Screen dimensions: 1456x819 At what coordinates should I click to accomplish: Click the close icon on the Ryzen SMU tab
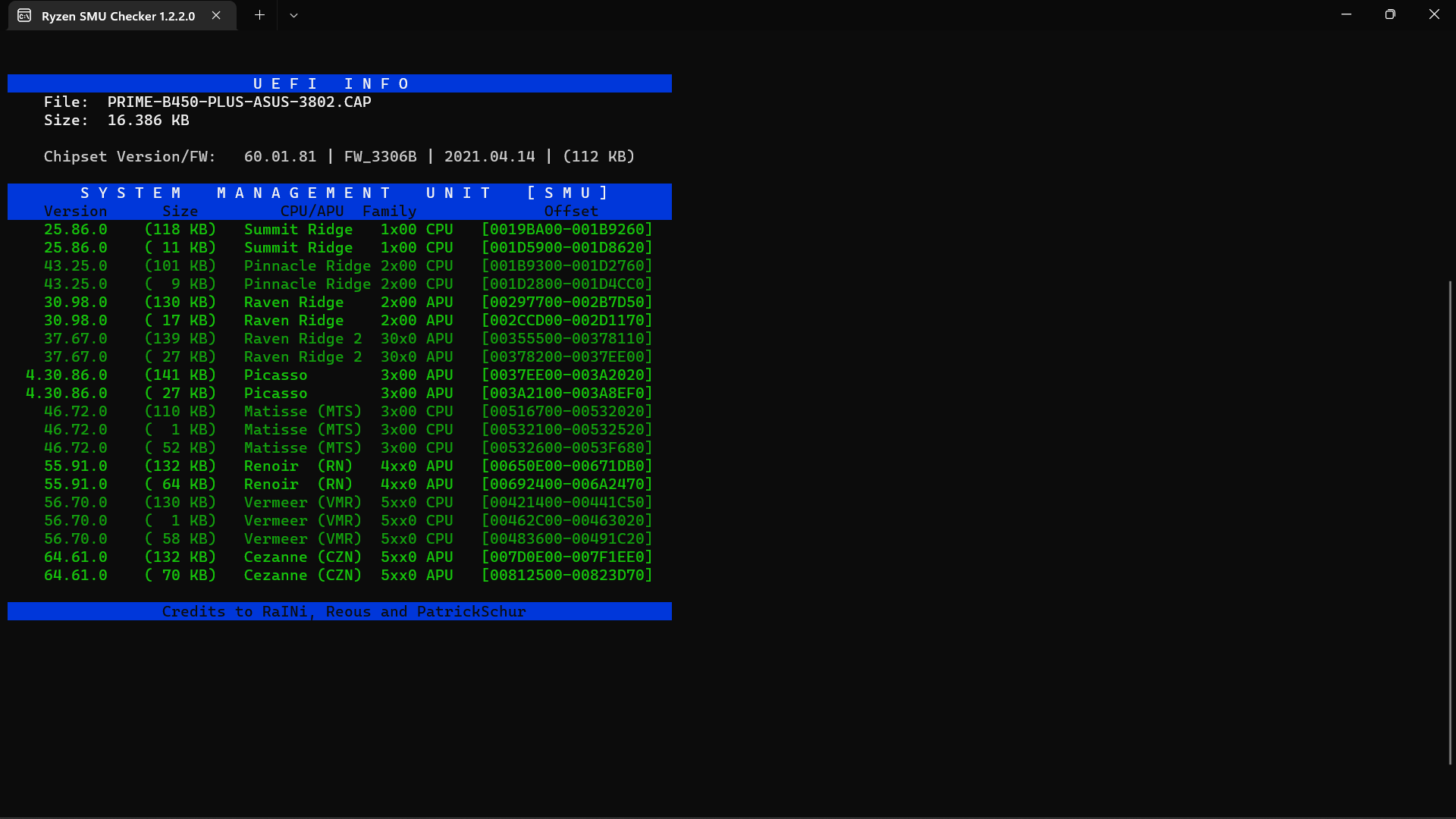point(215,15)
